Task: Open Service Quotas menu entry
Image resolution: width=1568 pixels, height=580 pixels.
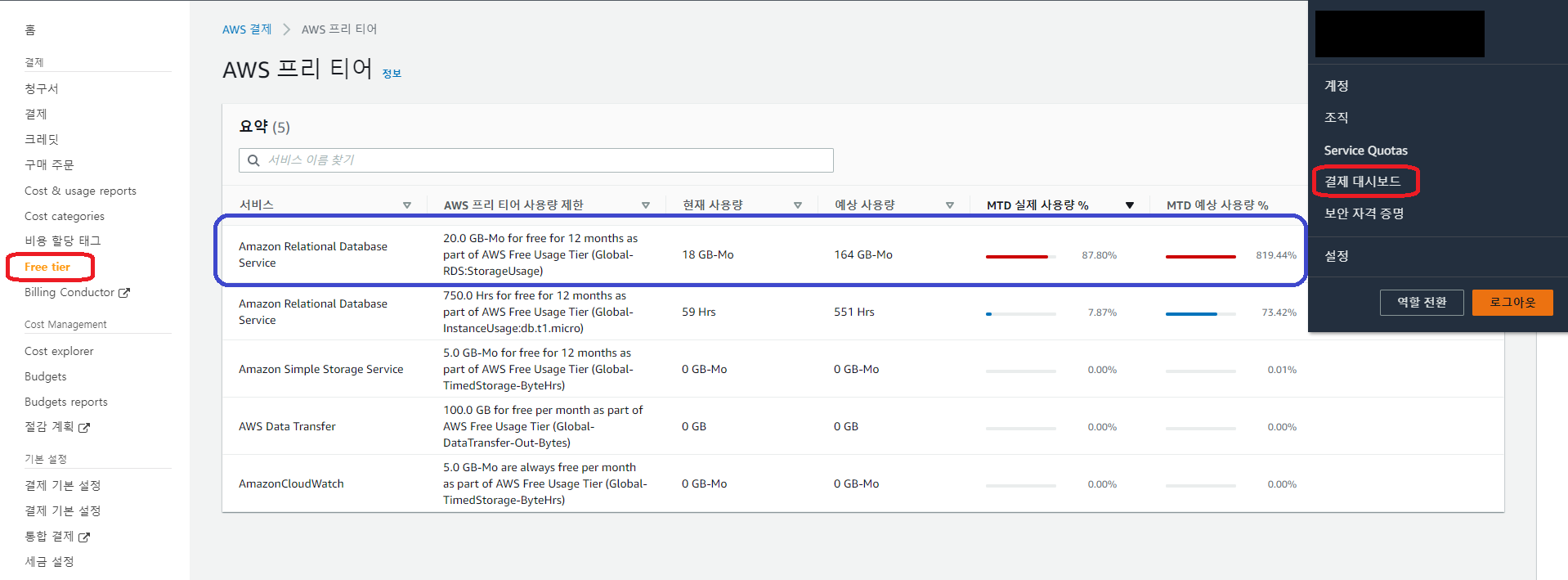Action: tap(1366, 151)
